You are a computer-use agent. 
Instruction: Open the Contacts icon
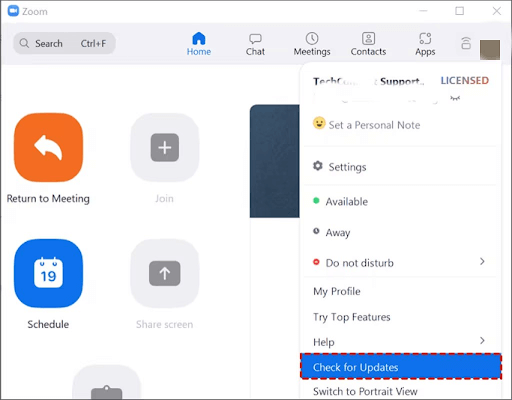coord(368,39)
